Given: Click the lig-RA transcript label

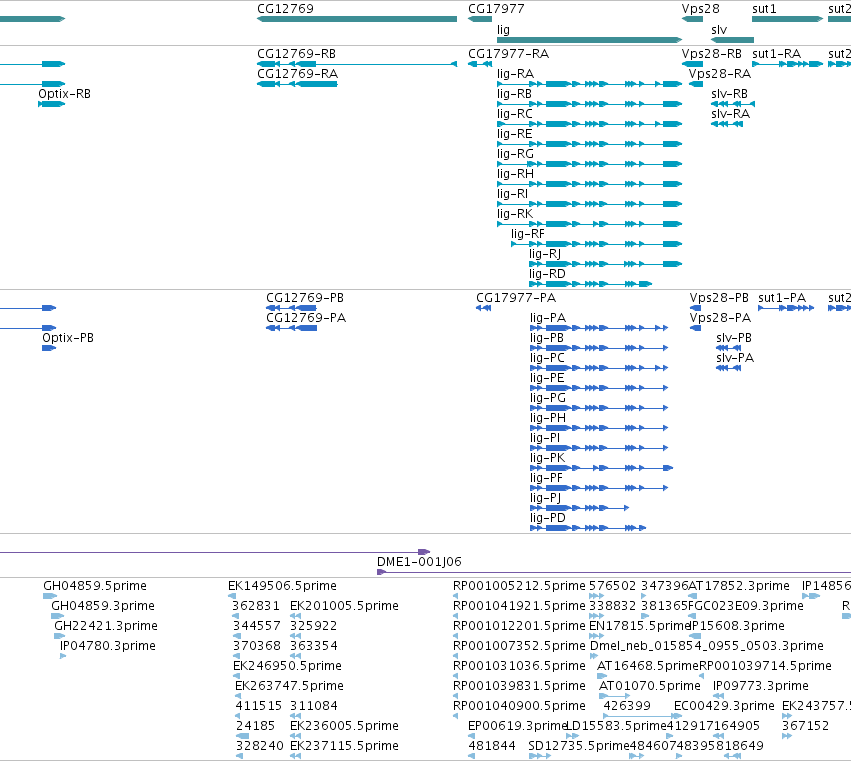Looking at the screenshot, I should (x=516, y=74).
